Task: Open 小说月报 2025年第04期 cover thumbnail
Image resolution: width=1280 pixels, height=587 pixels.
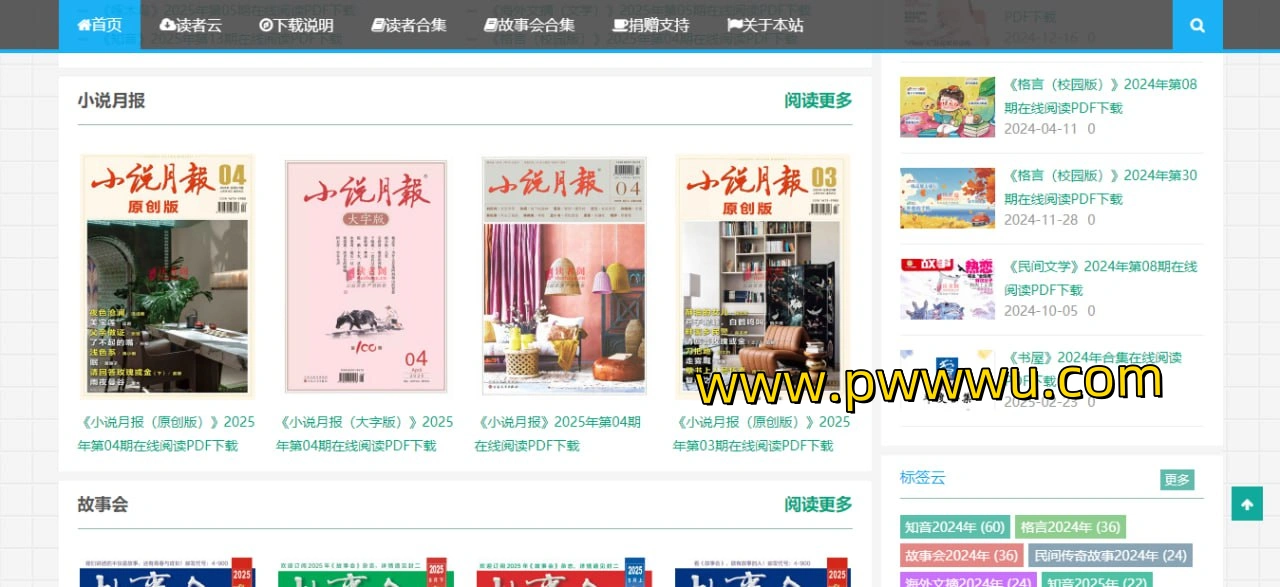Action: (564, 276)
